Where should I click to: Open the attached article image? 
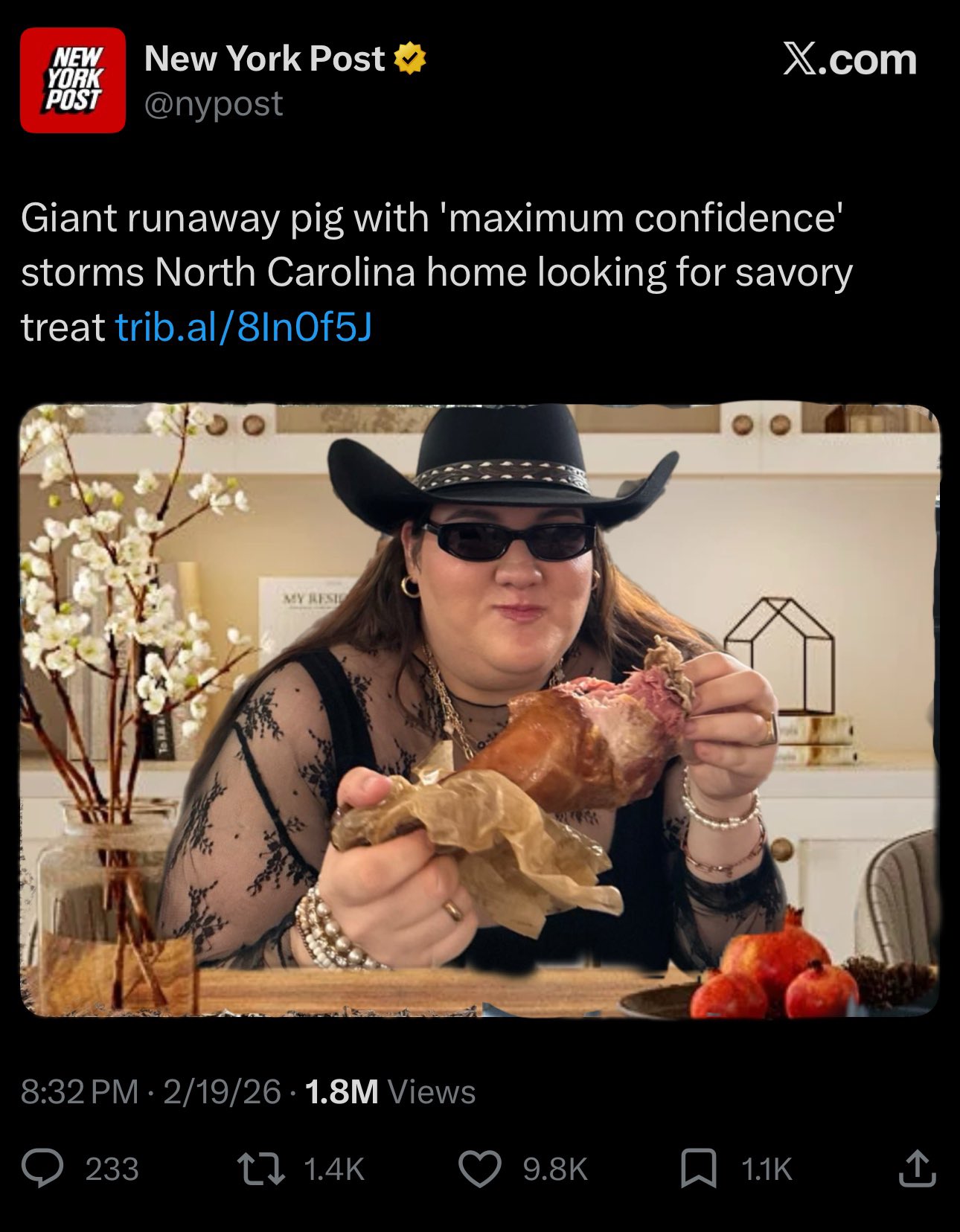(480, 710)
